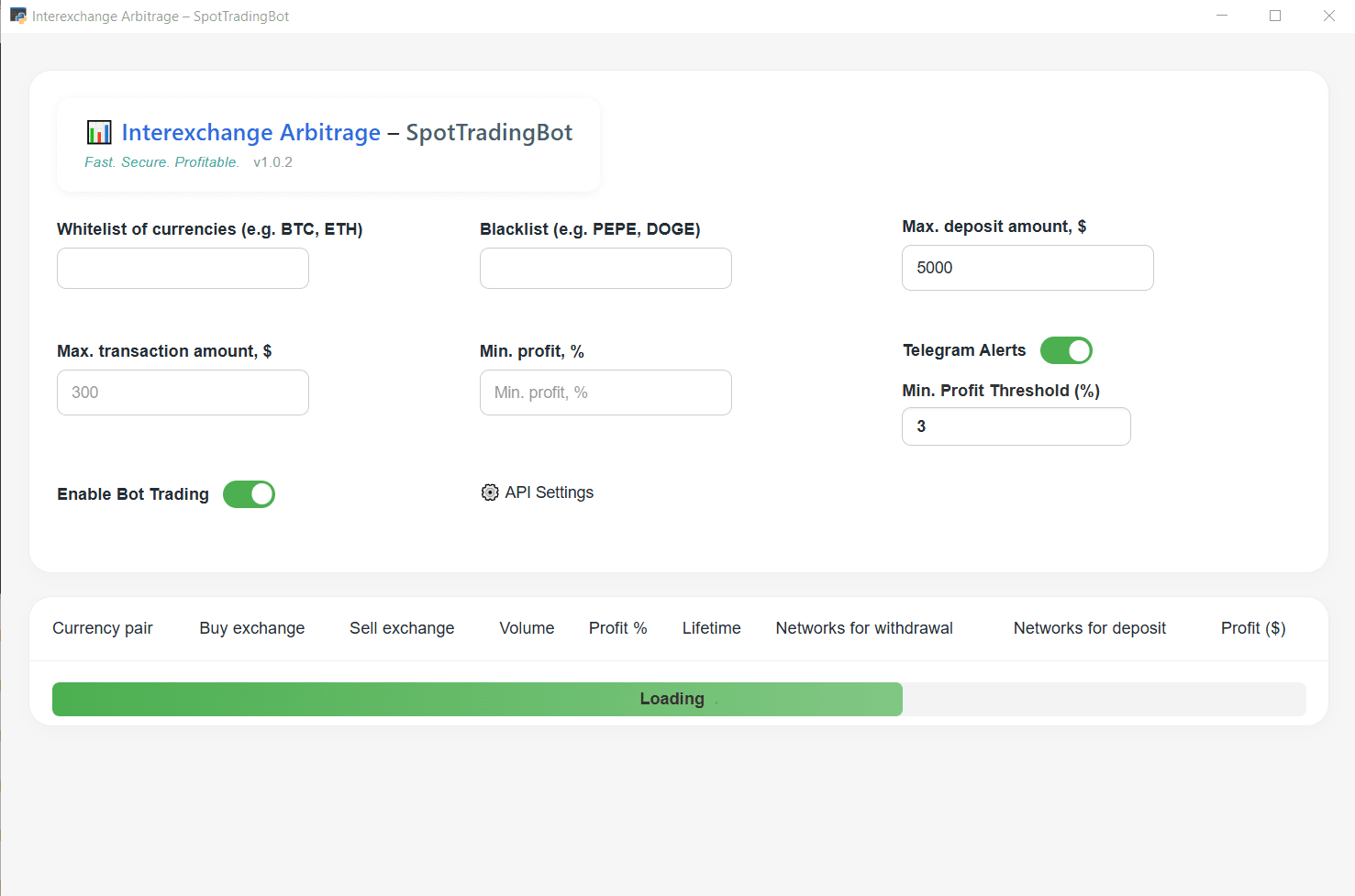The image size is (1355, 896).
Task: Click the app icon in title bar
Action: coord(17,16)
